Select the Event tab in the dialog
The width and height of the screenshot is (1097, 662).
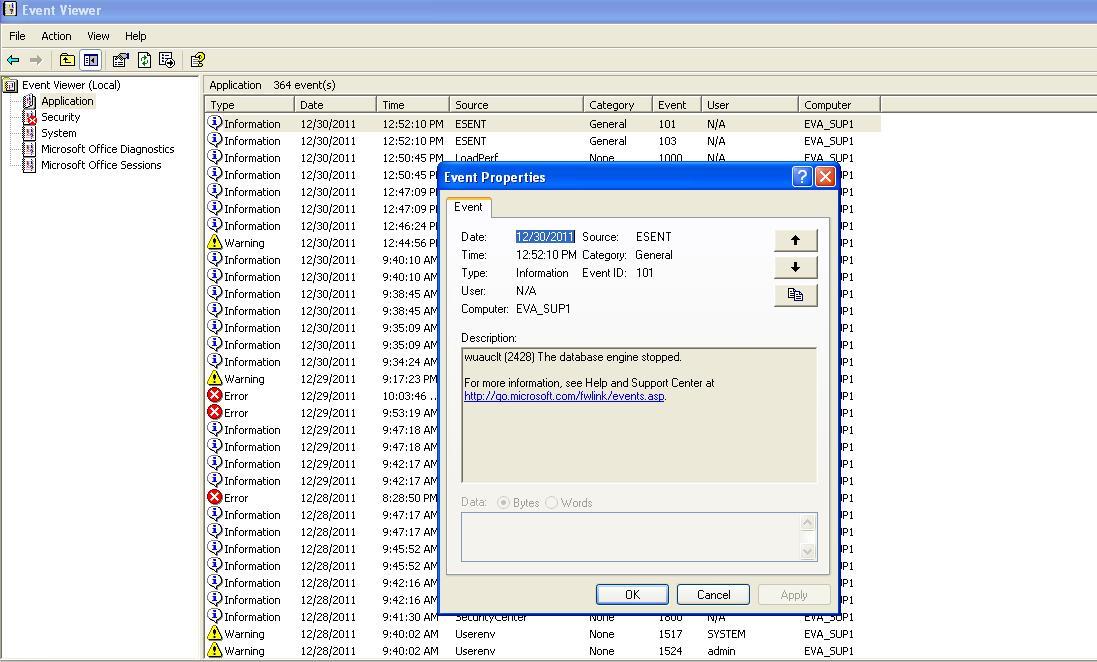(x=468, y=207)
